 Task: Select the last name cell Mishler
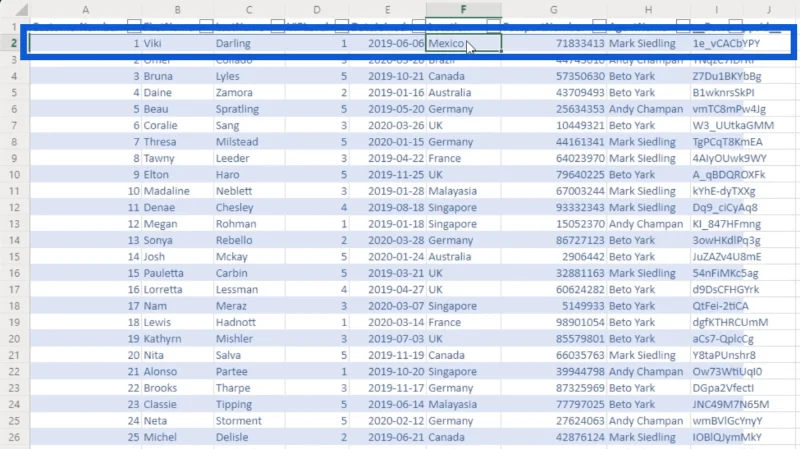click(249, 339)
